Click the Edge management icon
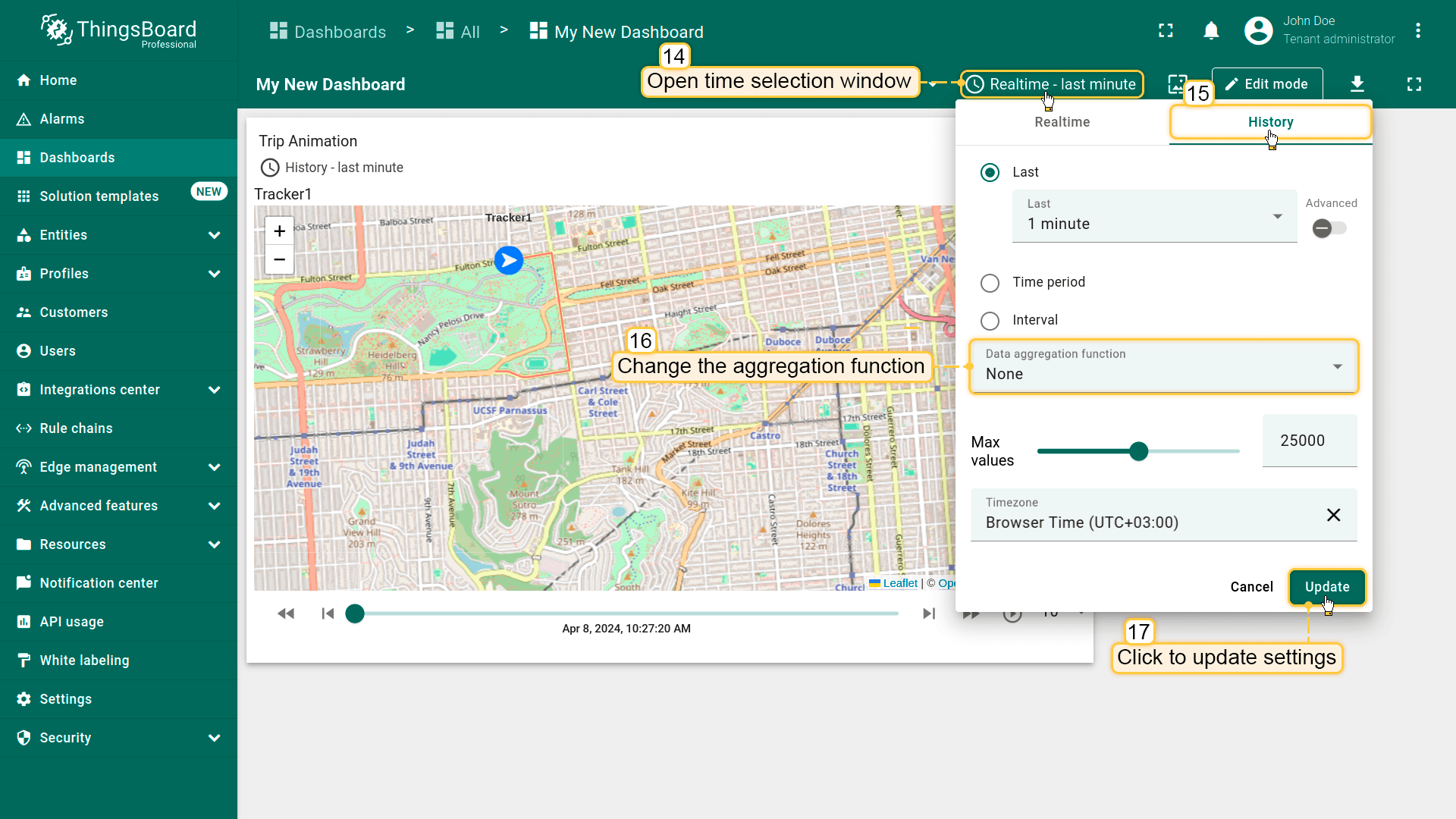This screenshot has width=1456, height=819. (x=24, y=467)
